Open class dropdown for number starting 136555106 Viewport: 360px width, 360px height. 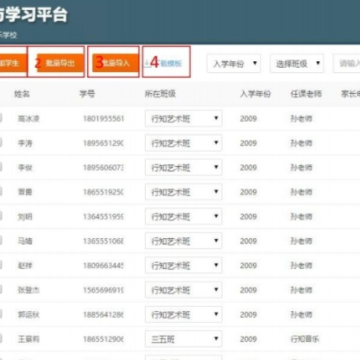pos(183,241)
